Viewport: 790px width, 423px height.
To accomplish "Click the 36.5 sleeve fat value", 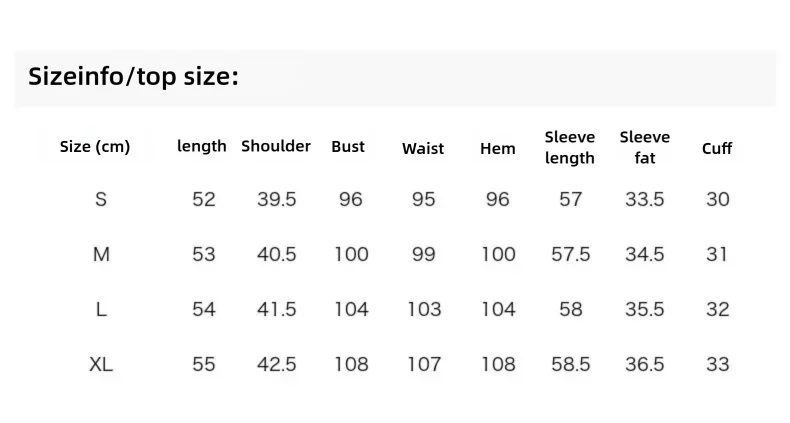I will point(645,364).
